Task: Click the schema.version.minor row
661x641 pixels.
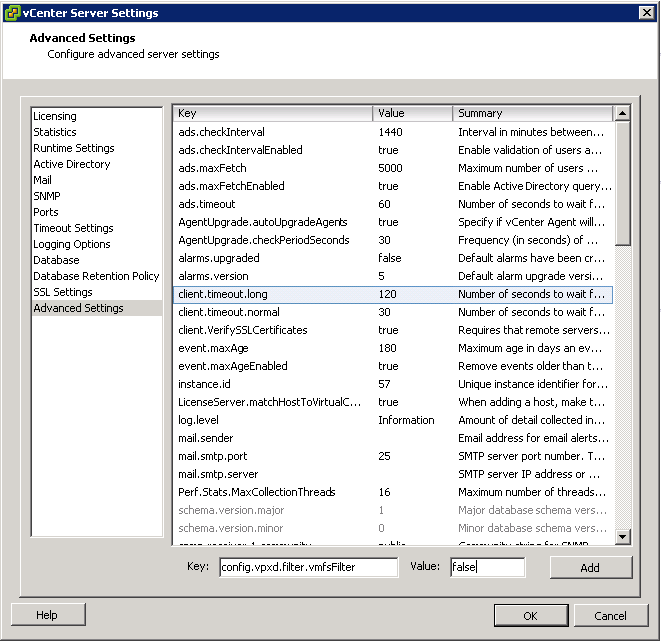Action: (x=393, y=529)
